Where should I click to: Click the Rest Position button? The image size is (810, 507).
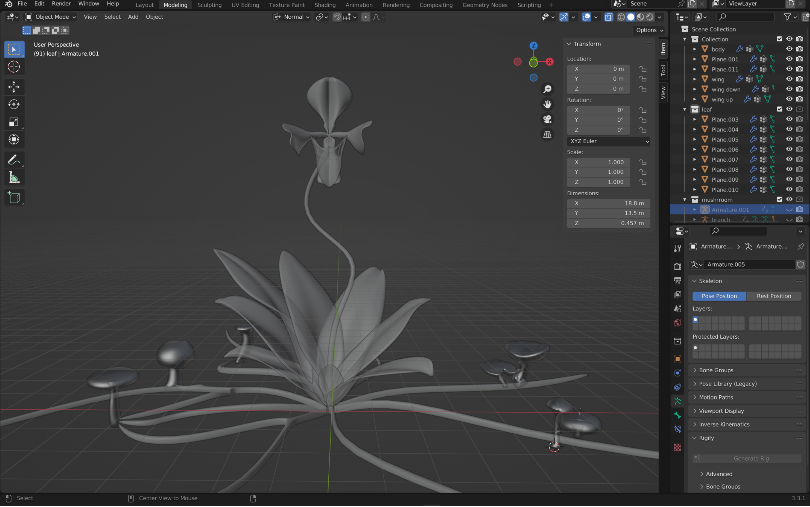point(774,296)
